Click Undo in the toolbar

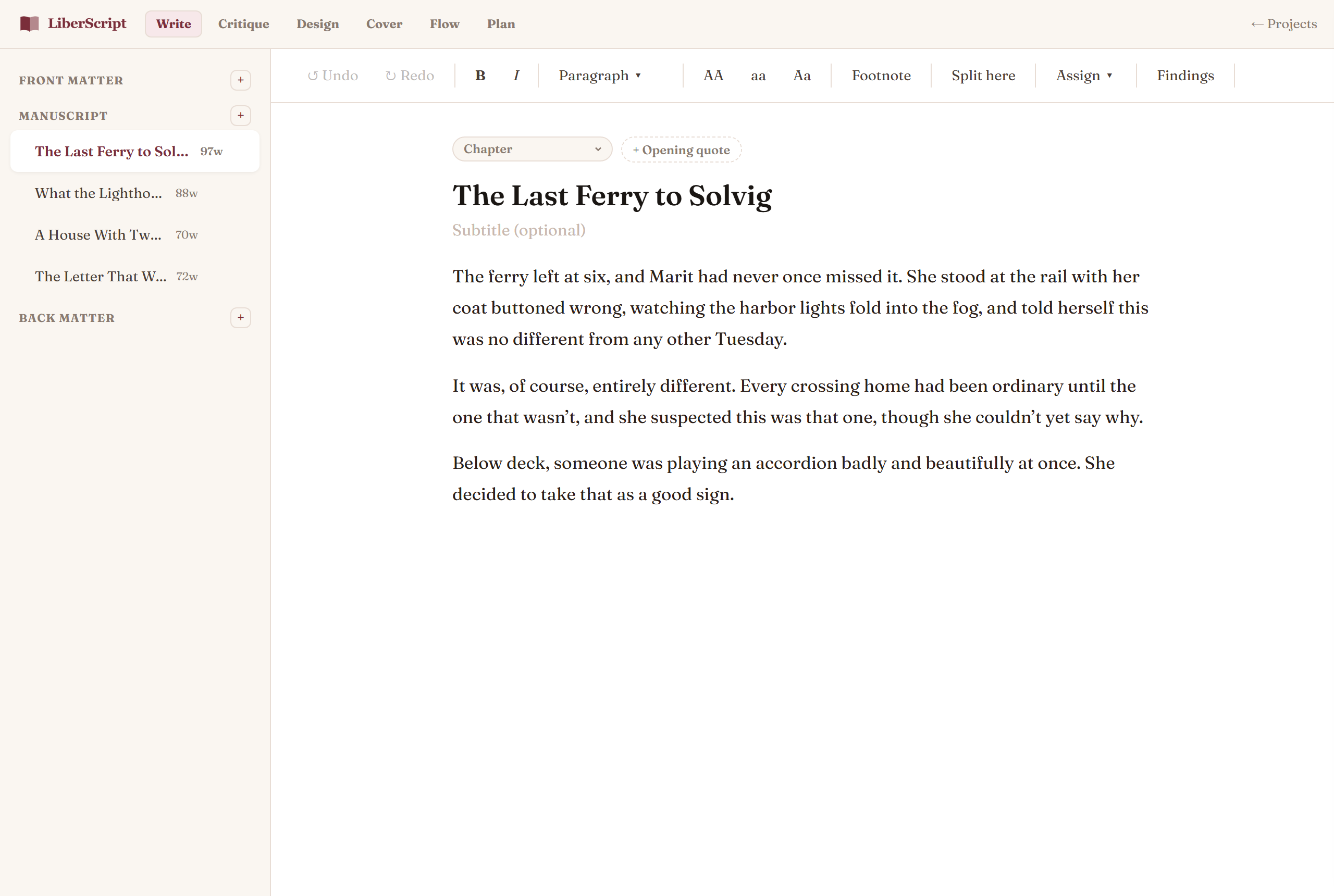point(332,76)
